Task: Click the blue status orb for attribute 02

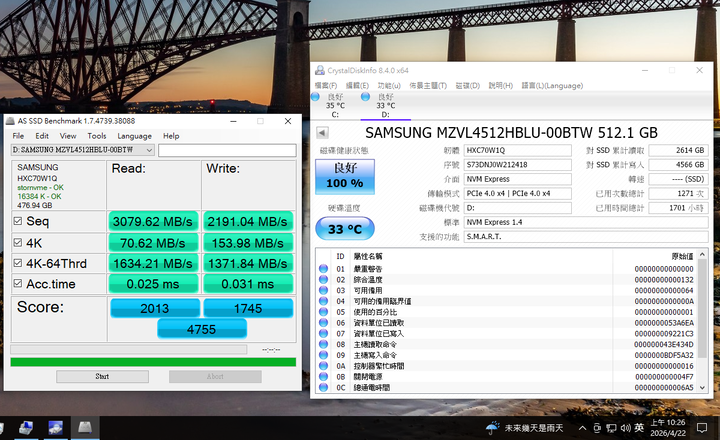Action: click(323, 279)
